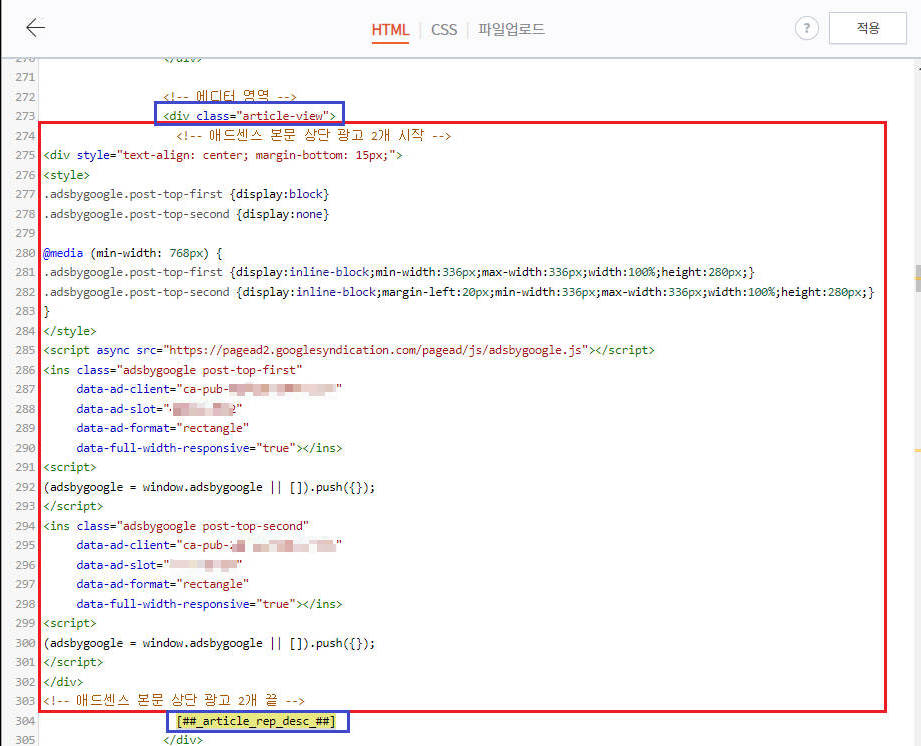Go back using the left arrow icon
This screenshot has height=746, width=921.
coord(35,28)
